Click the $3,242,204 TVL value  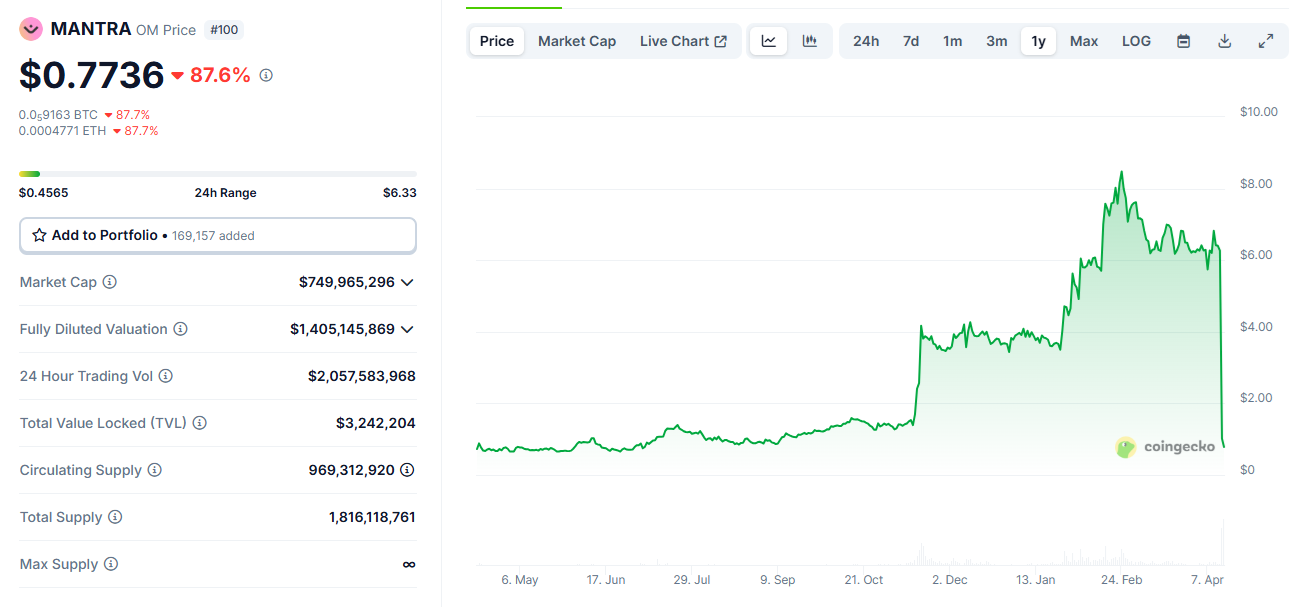[376, 423]
